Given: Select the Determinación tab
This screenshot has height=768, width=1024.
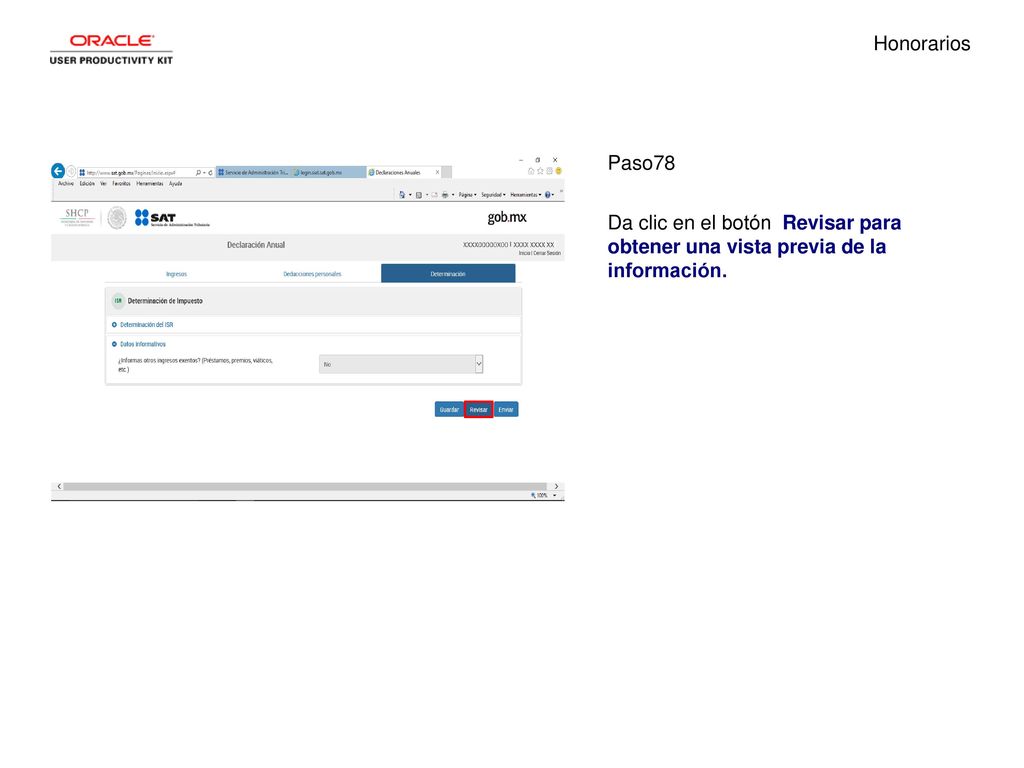Looking at the screenshot, I should pyautogui.click(x=448, y=274).
